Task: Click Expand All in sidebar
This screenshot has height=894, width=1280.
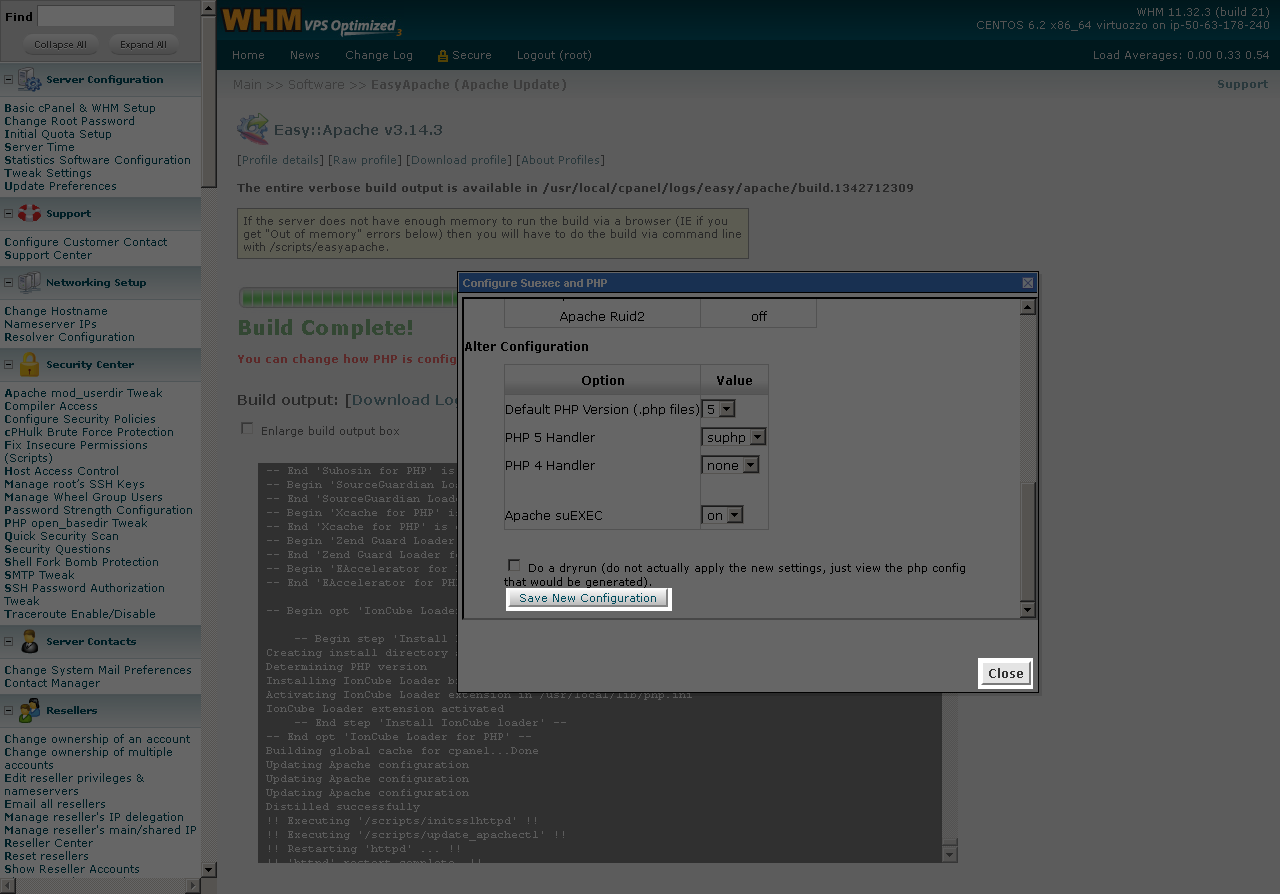Action: 143,44
